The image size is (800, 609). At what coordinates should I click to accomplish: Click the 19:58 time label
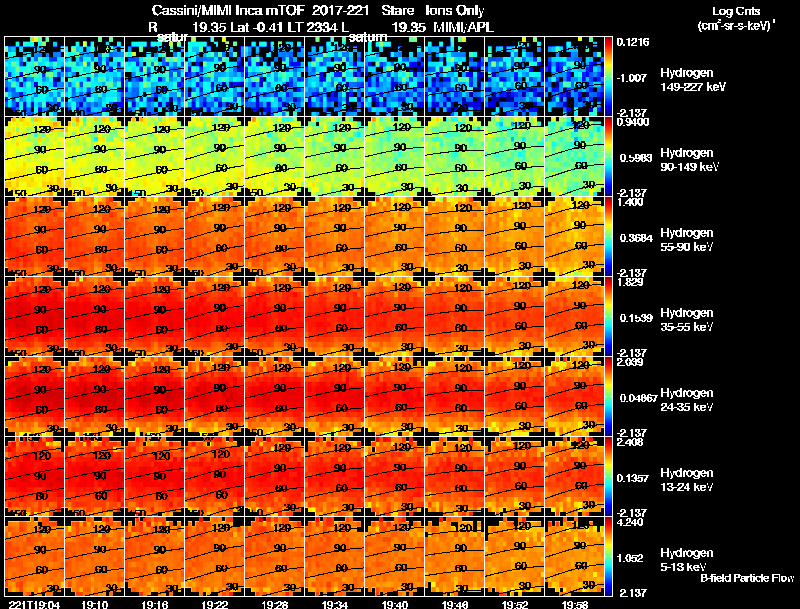[575, 604]
